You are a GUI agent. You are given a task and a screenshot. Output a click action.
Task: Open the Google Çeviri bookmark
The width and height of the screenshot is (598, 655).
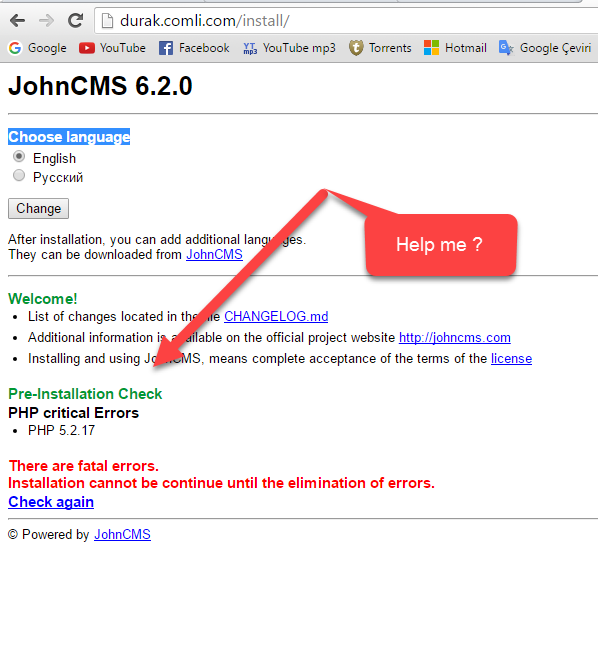545,48
